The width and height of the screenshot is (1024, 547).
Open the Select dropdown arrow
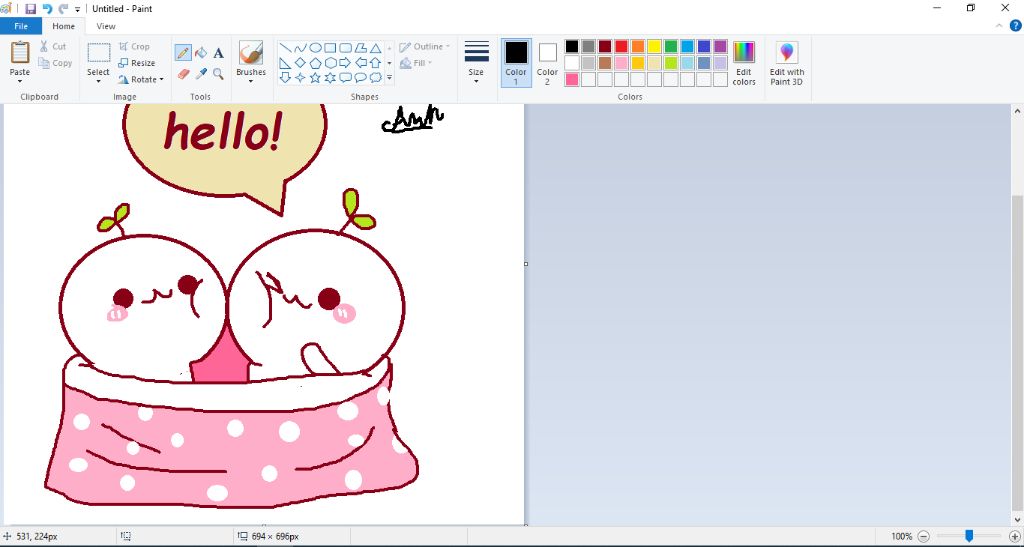pos(99,82)
